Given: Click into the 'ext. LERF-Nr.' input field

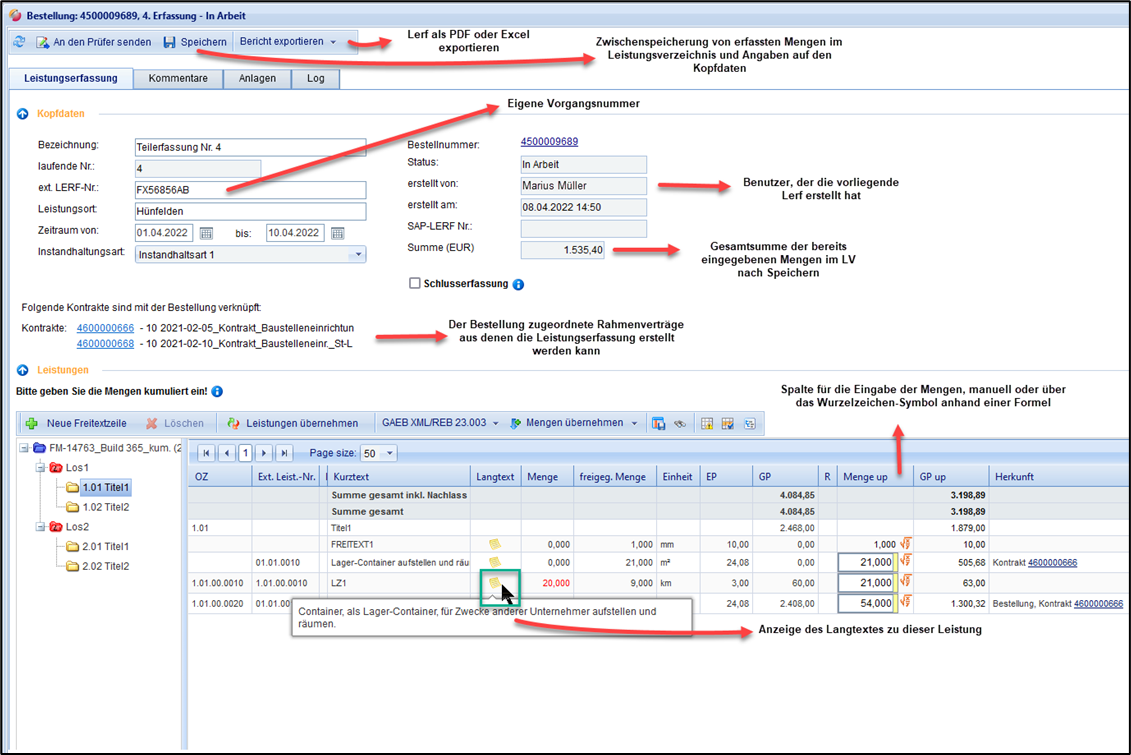Looking at the screenshot, I should pyautogui.click(x=250, y=190).
